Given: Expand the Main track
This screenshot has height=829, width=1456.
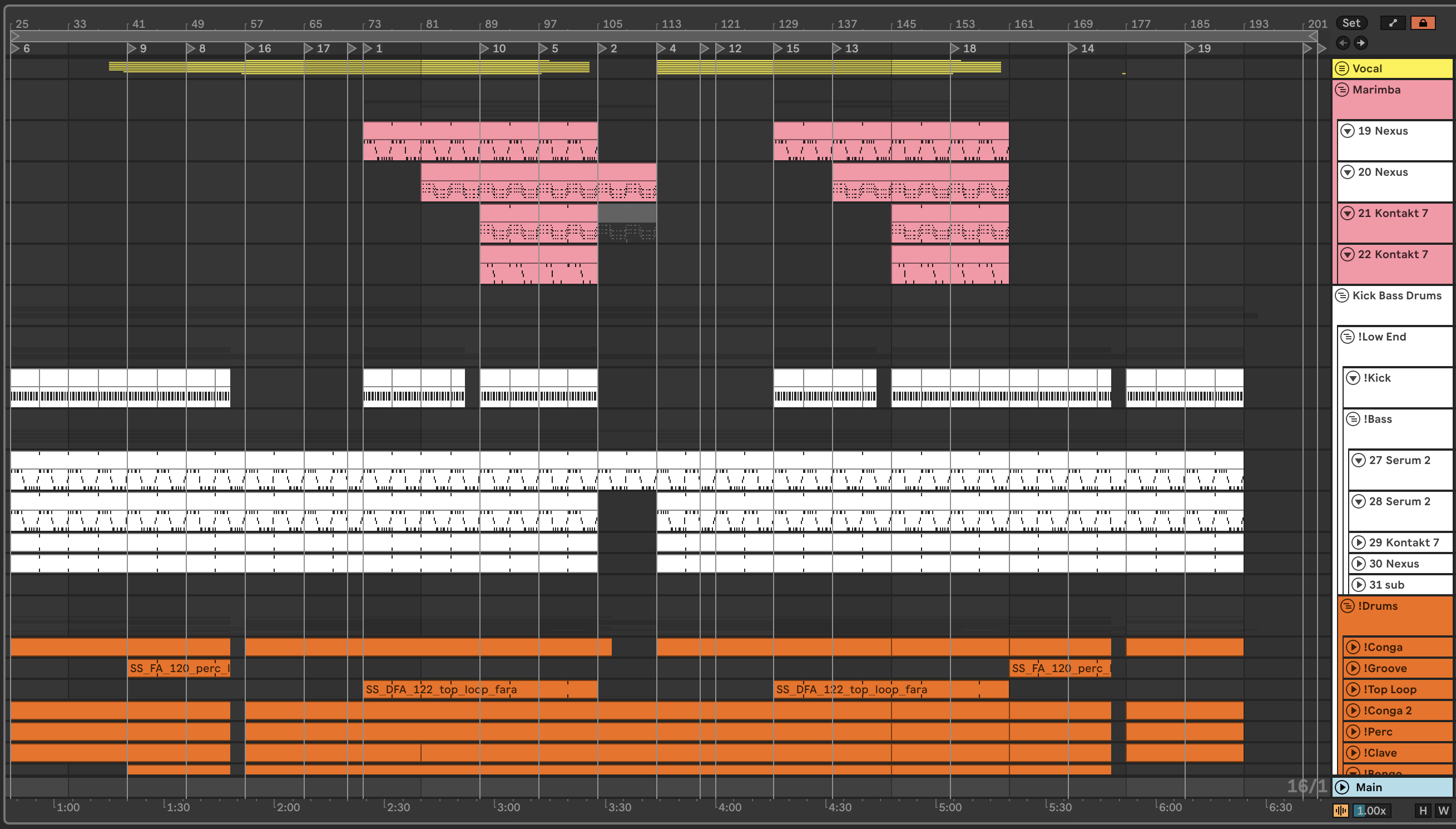Looking at the screenshot, I should pos(1341,787).
